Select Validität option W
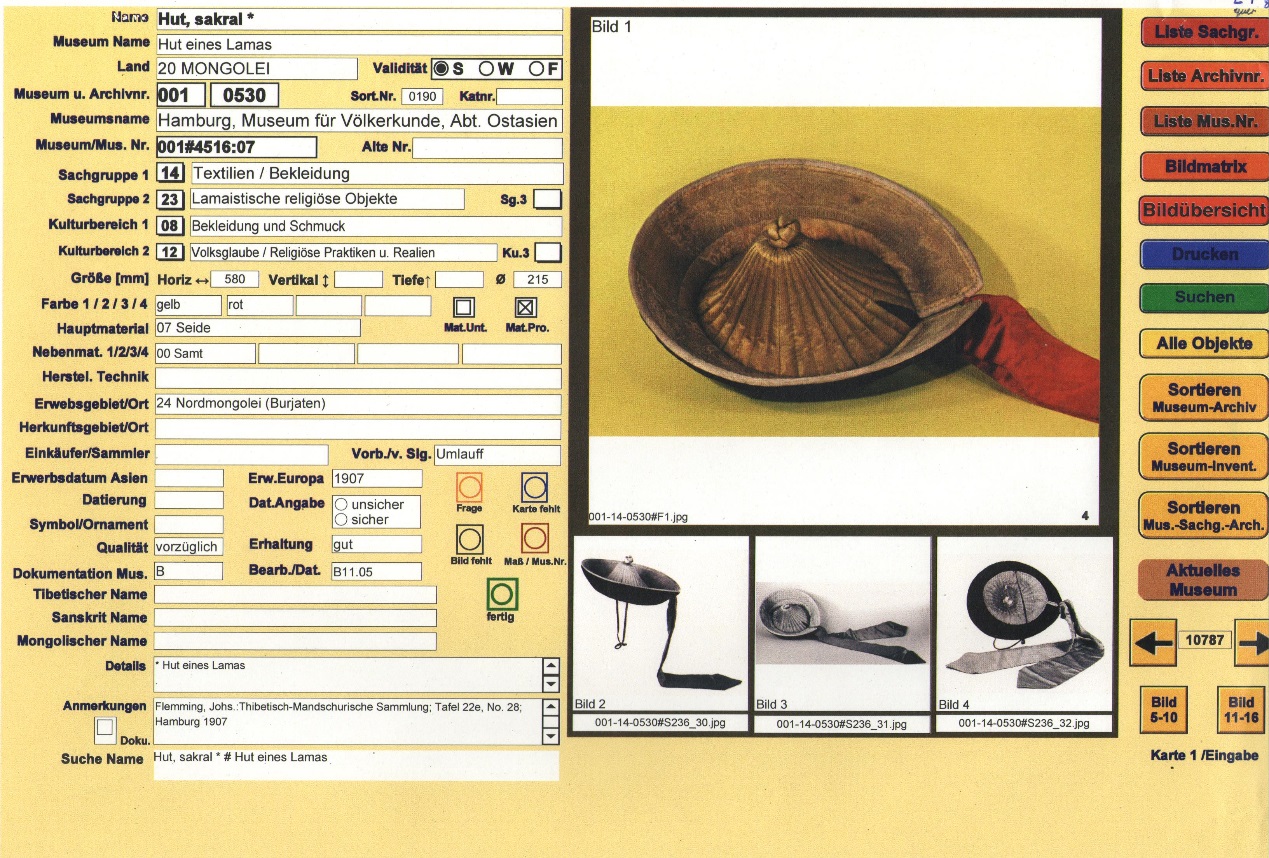Viewport: 1269px width, 858px height. pyautogui.click(x=487, y=69)
